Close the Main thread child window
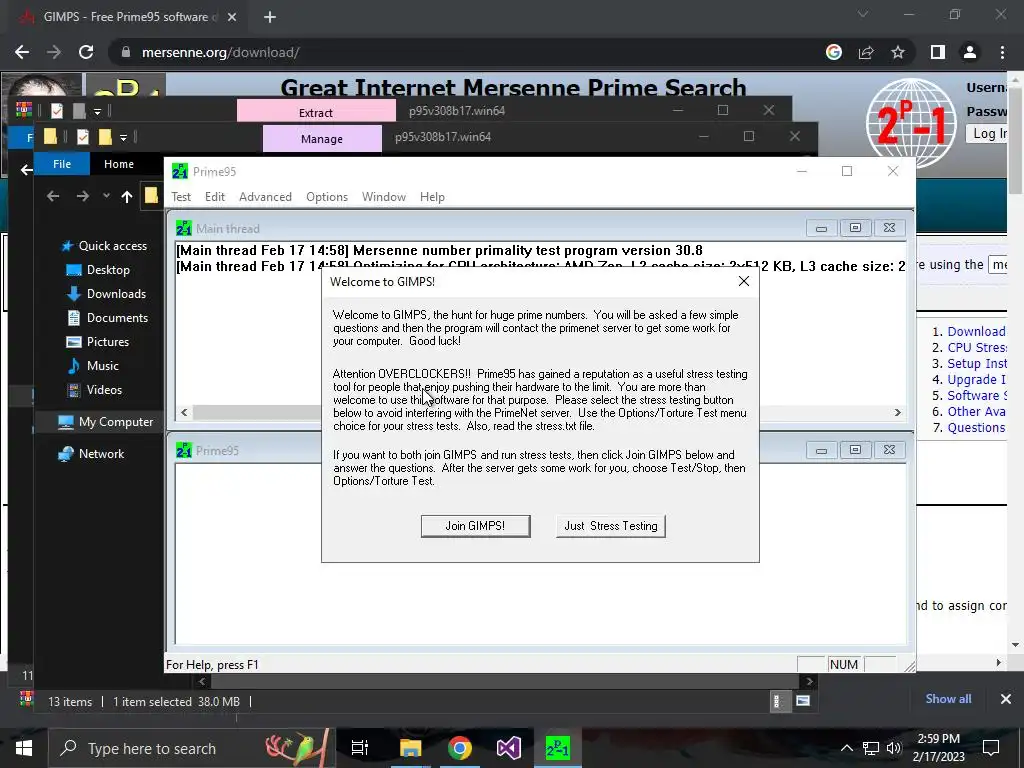This screenshot has height=768, width=1024. pyautogui.click(x=889, y=228)
